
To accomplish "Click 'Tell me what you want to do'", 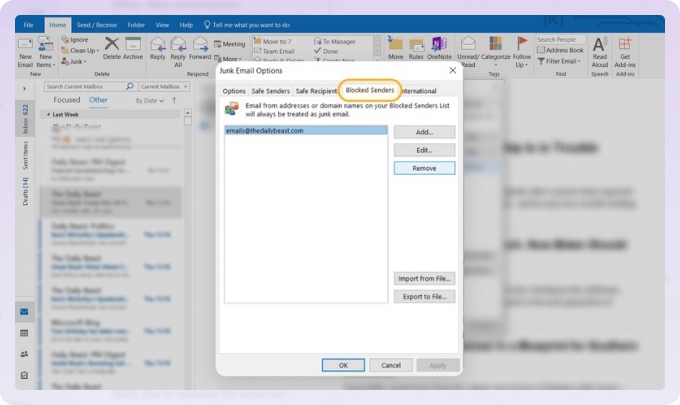I will coord(246,25).
